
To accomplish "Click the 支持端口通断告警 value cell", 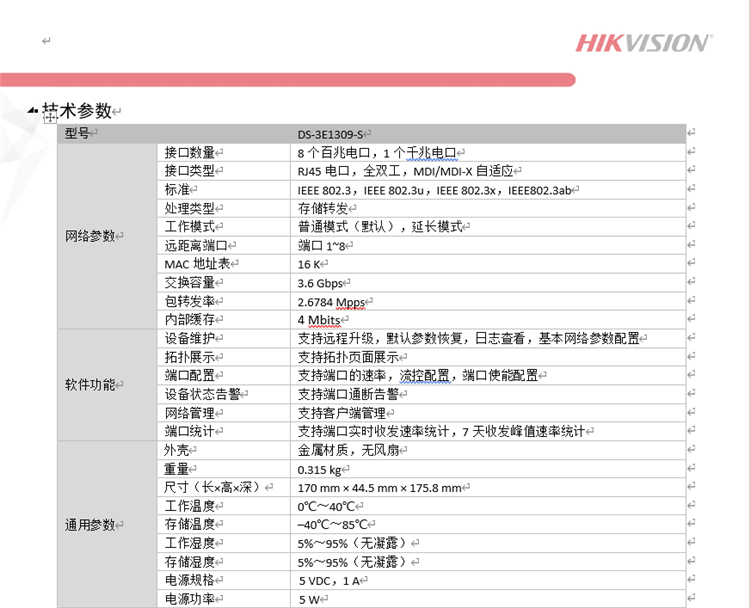I will 488,394.
